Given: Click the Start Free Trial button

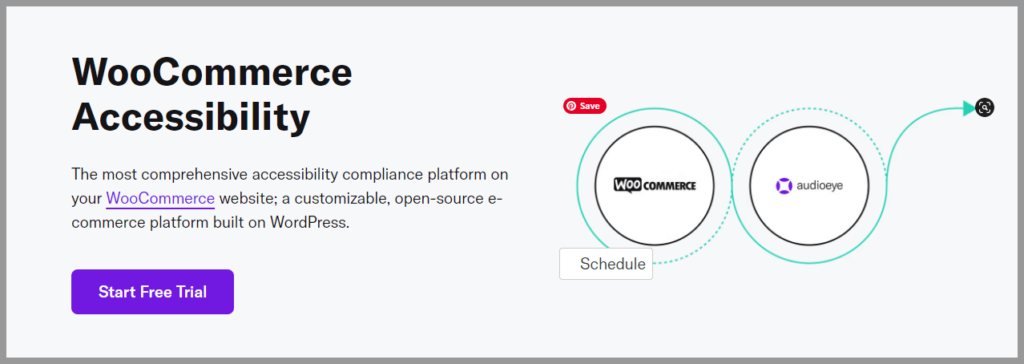Looking at the screenshot, I should pyautogui.click(x=152, y=292).
